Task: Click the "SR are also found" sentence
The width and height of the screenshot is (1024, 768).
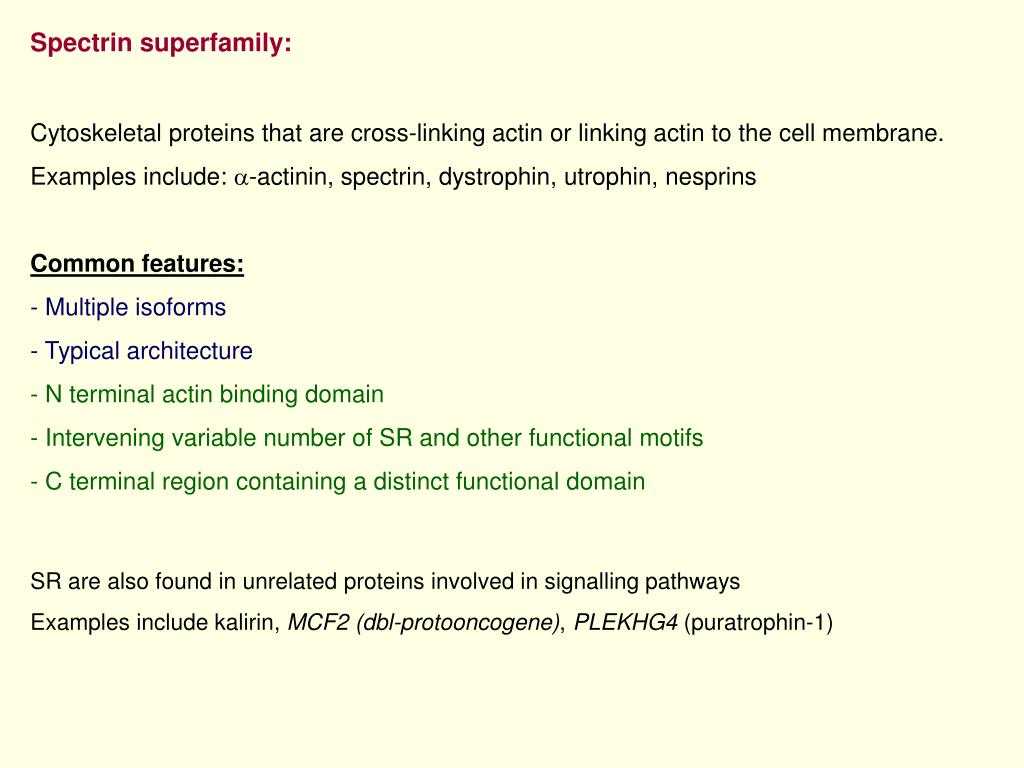Action: [x=385, y=581]
